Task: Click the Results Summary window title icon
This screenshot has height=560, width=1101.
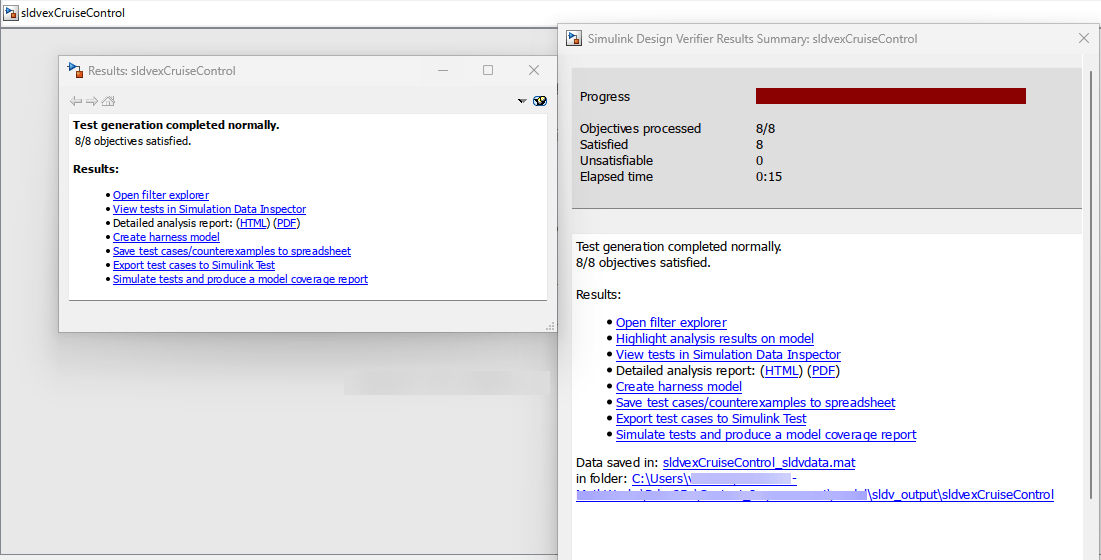Action: (574, 39)
